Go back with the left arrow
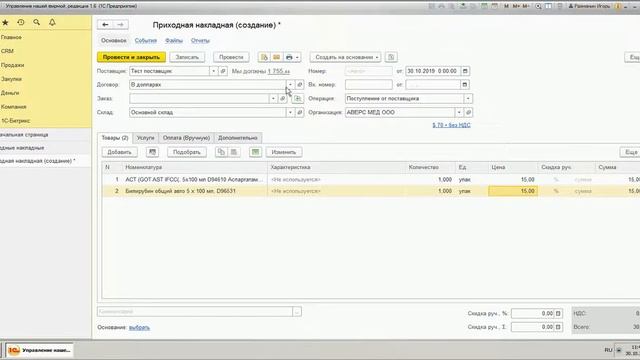The height and width of the screenshot is (360, 640). pos(105,25)
